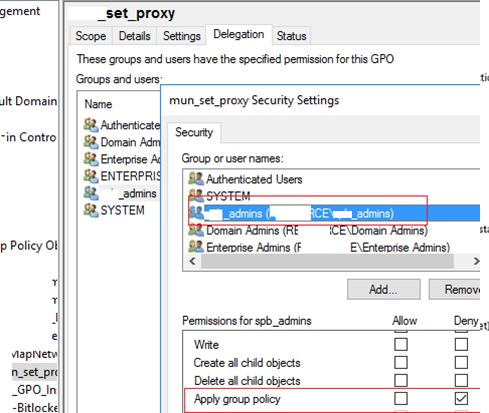Click the Remove button

pos(455,289)
